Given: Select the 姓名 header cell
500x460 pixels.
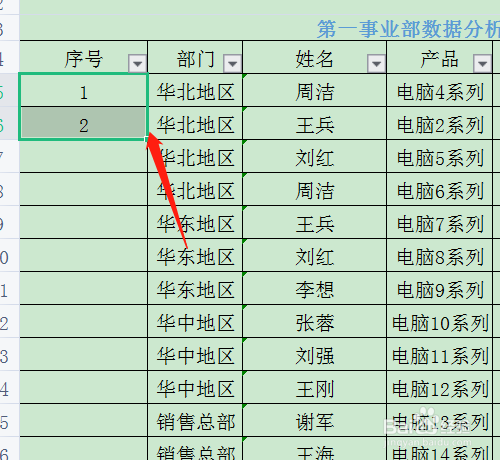Looking at the screenshot, I should [x=315, y=57].
